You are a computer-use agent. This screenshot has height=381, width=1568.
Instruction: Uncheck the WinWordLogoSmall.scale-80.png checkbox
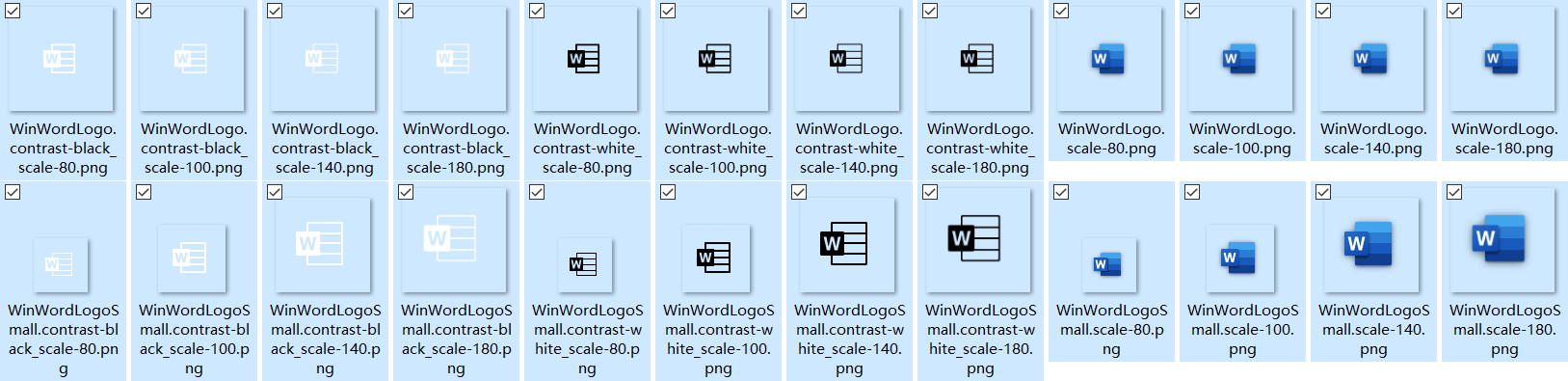(1061, 192)
